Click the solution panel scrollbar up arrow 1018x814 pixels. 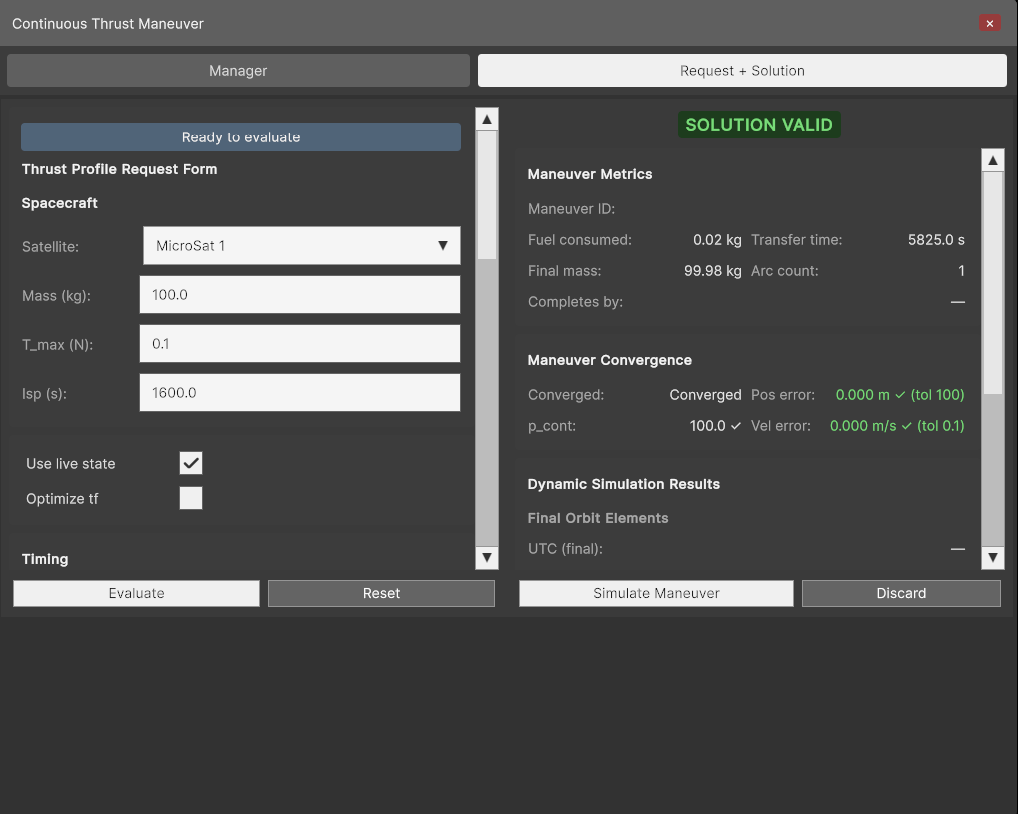pyautogui.click(x=993, y=160)
